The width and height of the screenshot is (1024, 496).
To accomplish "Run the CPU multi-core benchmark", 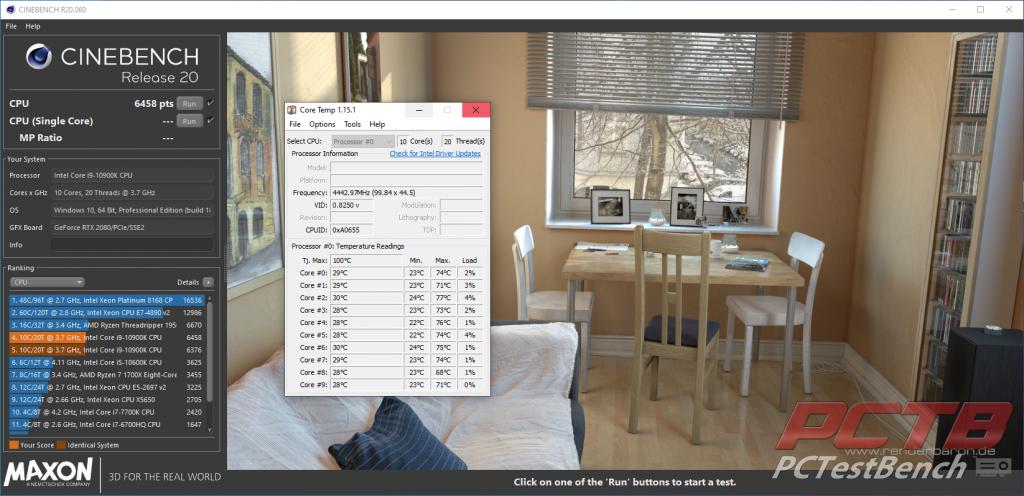I will [189, 103].
